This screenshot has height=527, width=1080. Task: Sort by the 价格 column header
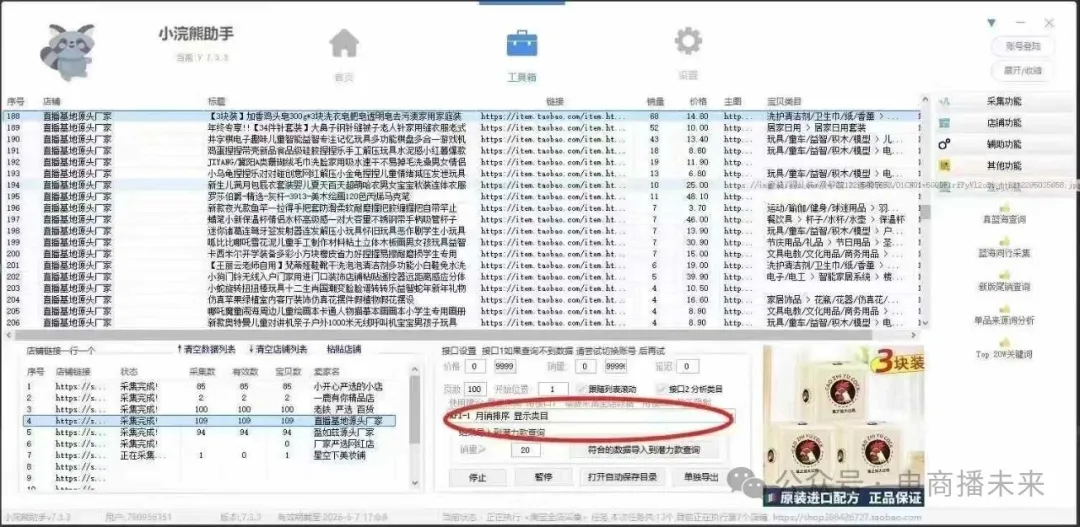coord(697,101)
